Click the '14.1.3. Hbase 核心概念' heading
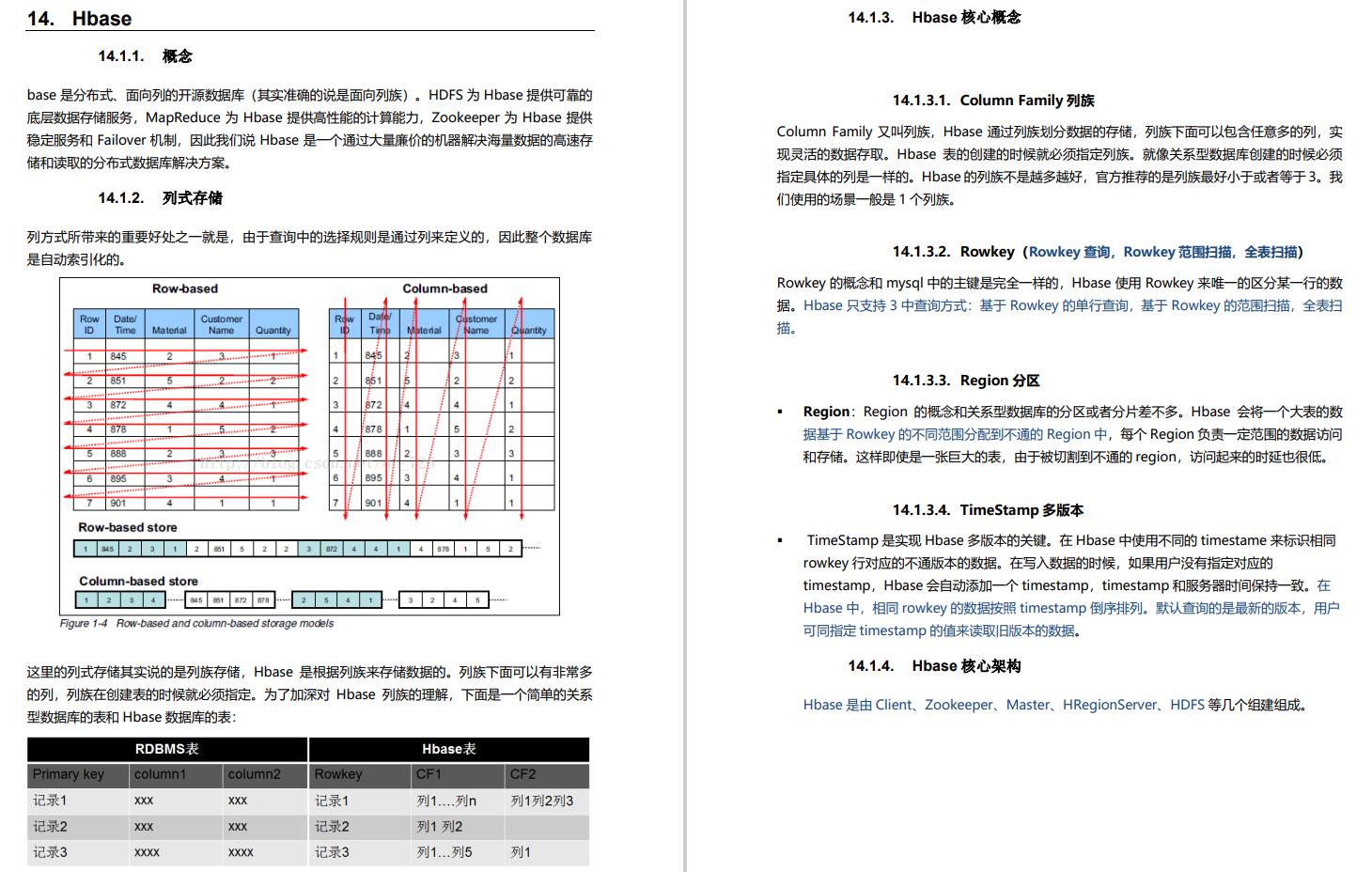The width and height of the screenshot is (1372, 872). point(934,17)
